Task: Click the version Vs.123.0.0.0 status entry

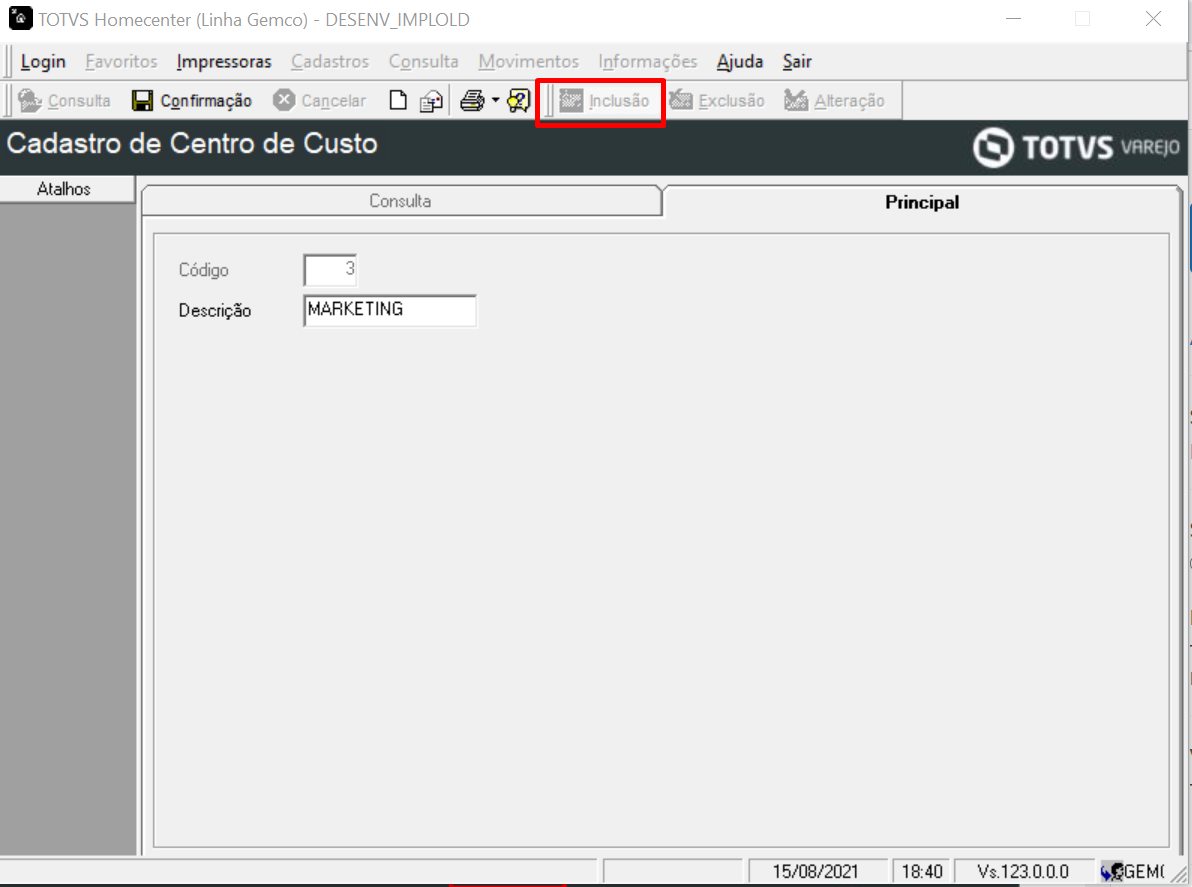Action: coord(1023,871)
